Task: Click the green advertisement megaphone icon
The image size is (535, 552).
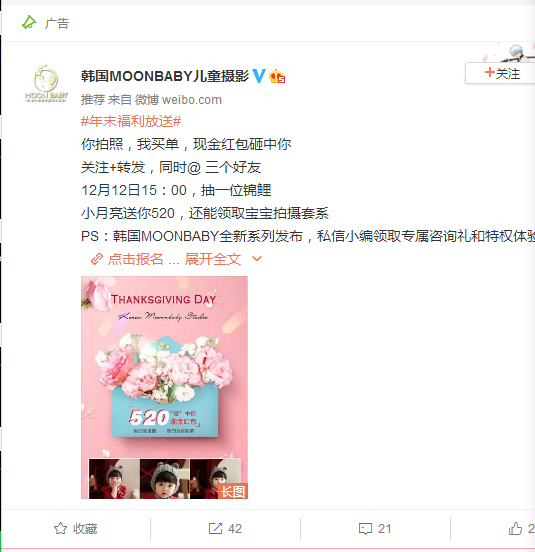Action: click(29, 23)
